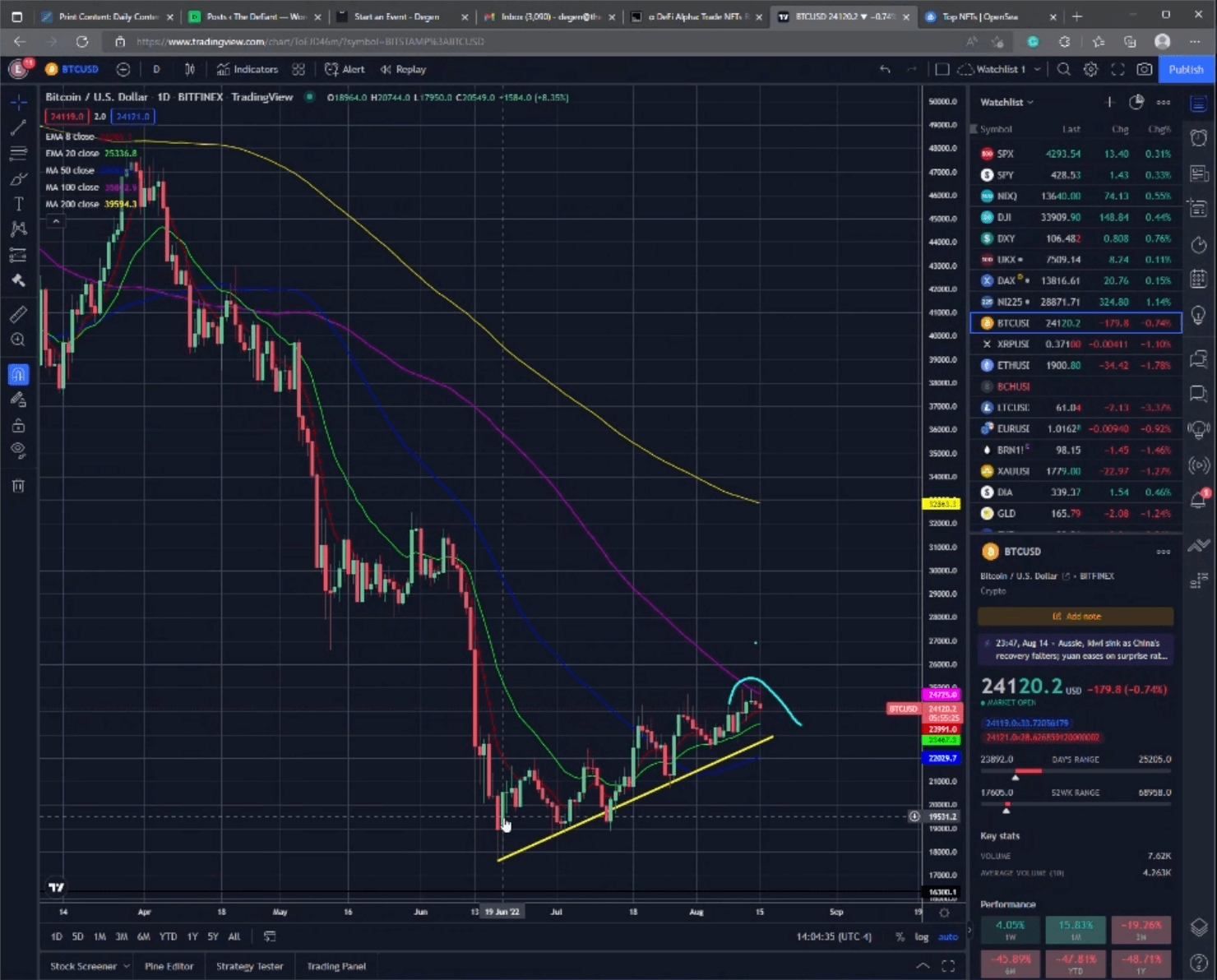1217x980 pixels.
Task: Switch chart range to 1D
Action: (x=57, y=936)
